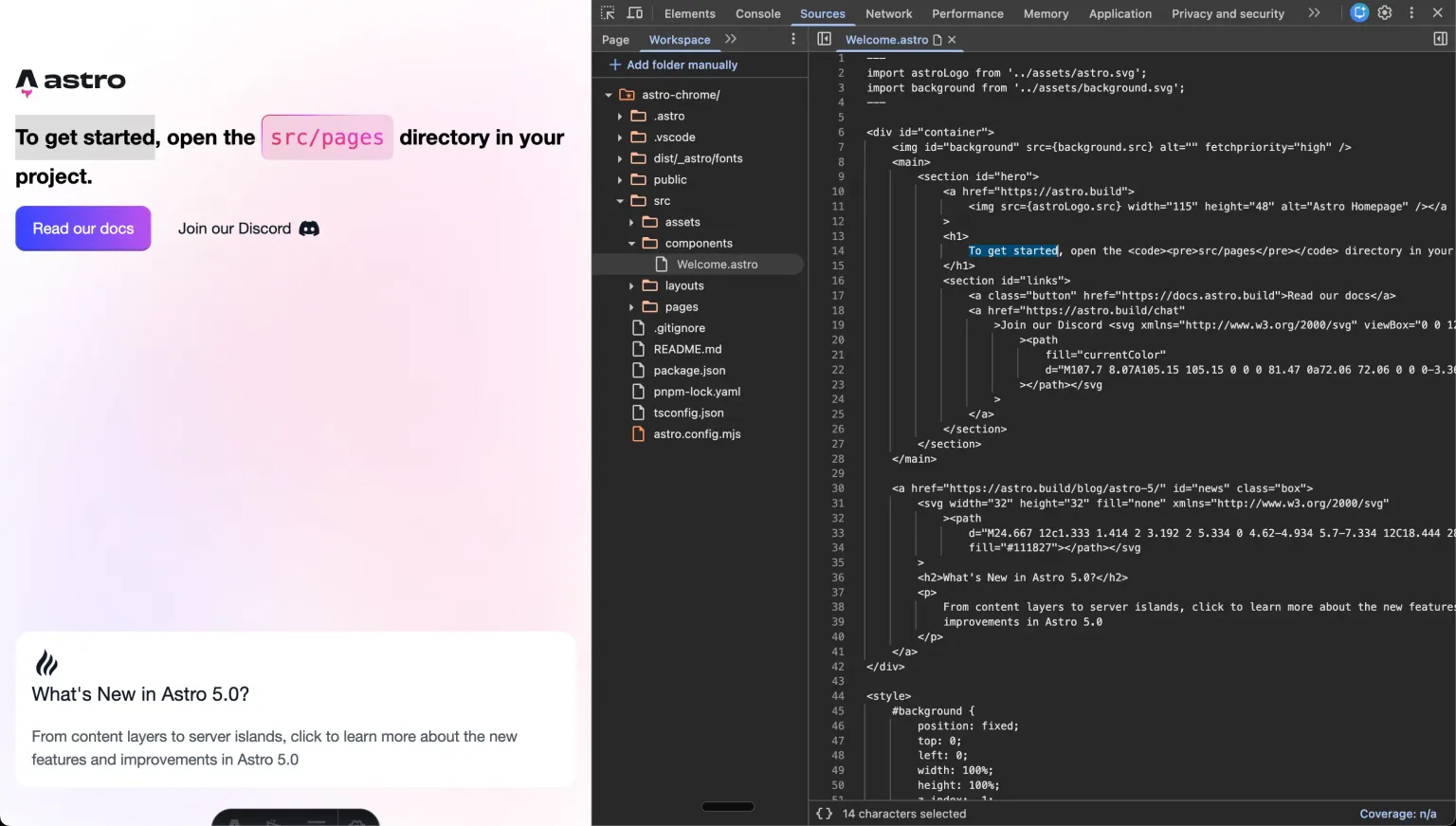Hide the navigator sidebar panel
1456x826 pixels.
[x=826, y=39]
